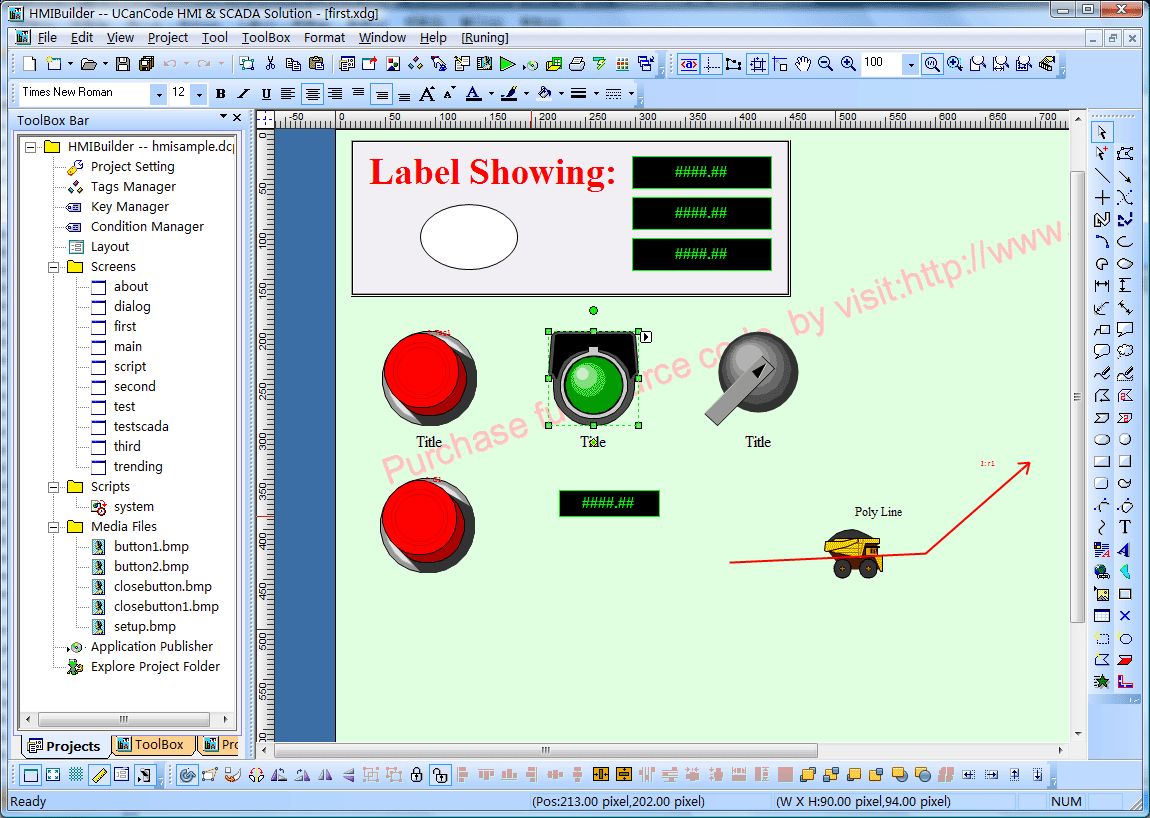
Task: Click the Paste clipboard icon
Action: pyautogui.click(x=316, y=64)
